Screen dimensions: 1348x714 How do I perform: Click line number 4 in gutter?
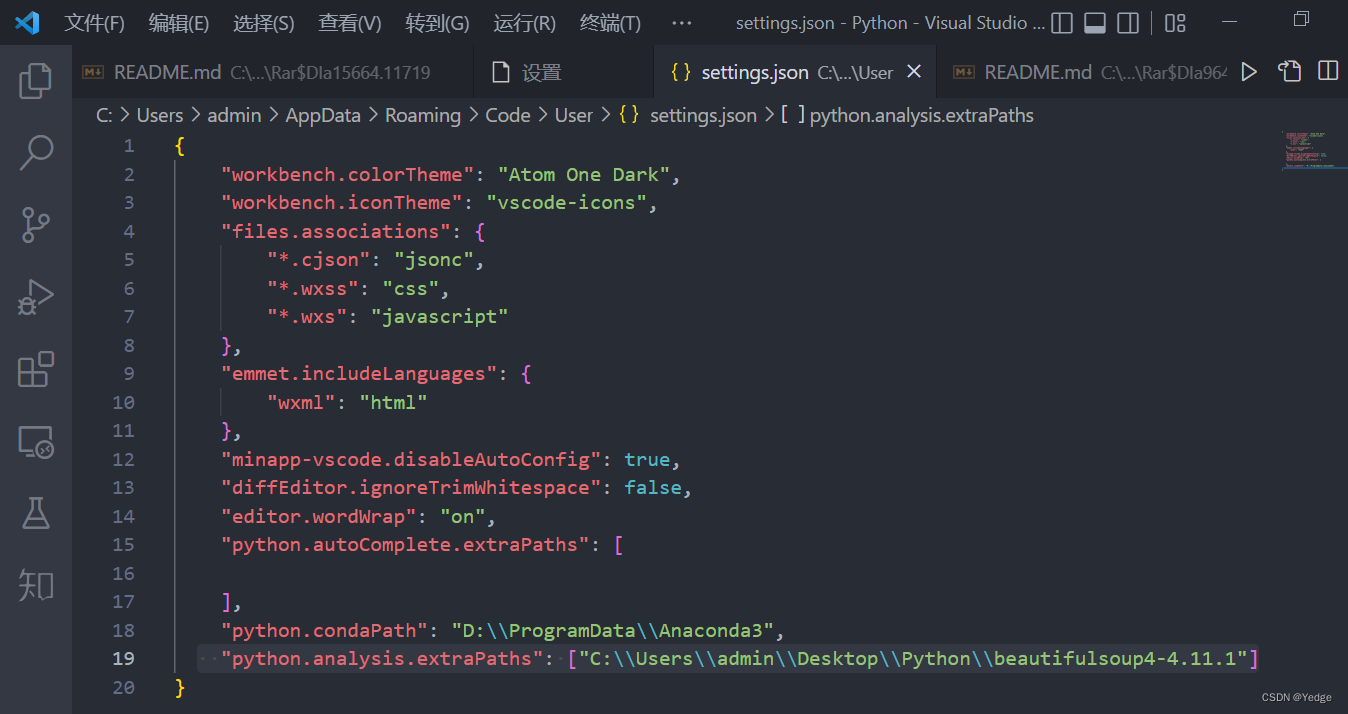click(128, 231)
